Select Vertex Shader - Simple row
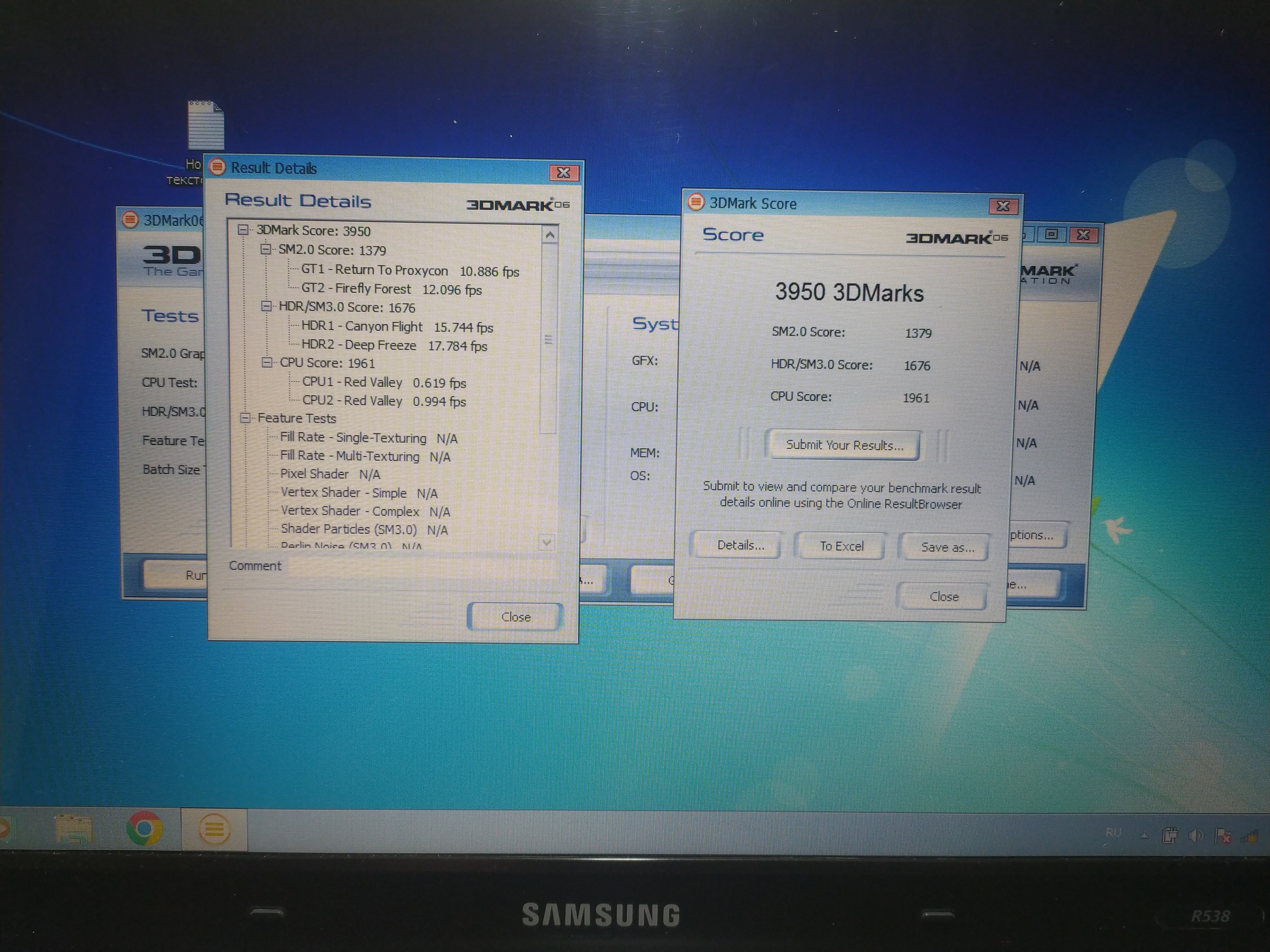This screenshot has height=952, width=1270. pyautogui.click(x=359, y=493)
